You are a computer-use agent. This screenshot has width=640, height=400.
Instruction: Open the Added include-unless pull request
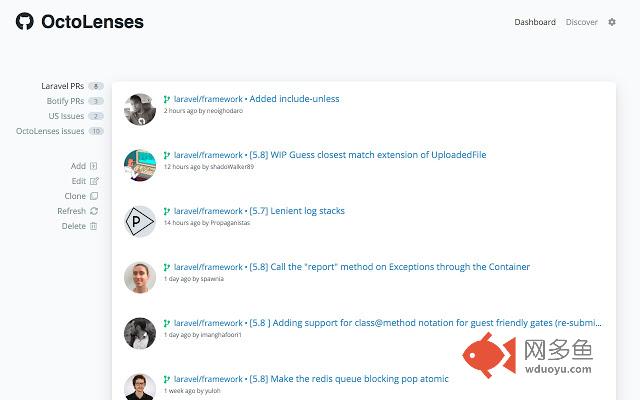pos(294,99)
